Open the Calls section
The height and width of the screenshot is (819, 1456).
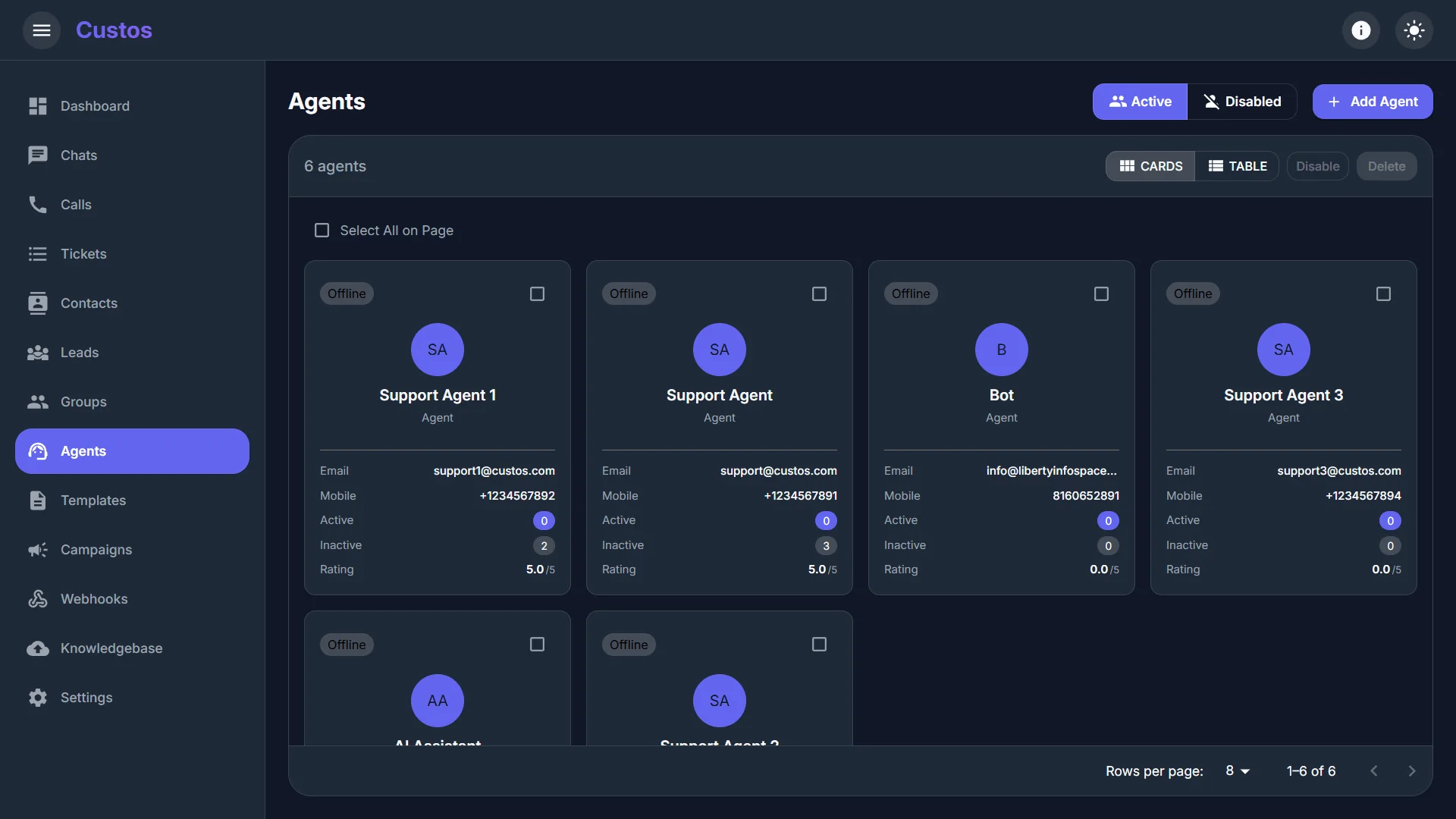(132, 205)
